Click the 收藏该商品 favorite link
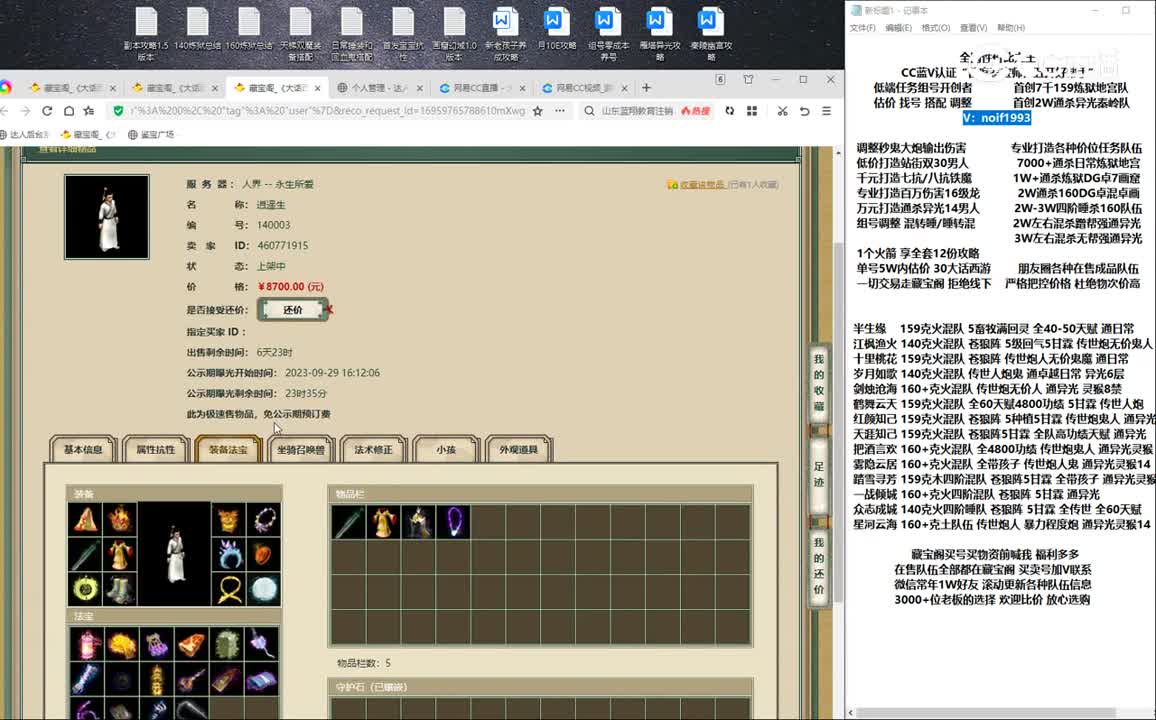 pyautogui.click(x=701, y=184)
